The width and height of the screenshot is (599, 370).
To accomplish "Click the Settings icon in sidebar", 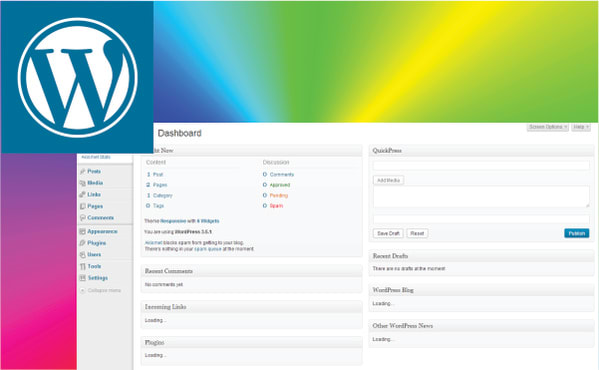I will [x=82, y=278].
